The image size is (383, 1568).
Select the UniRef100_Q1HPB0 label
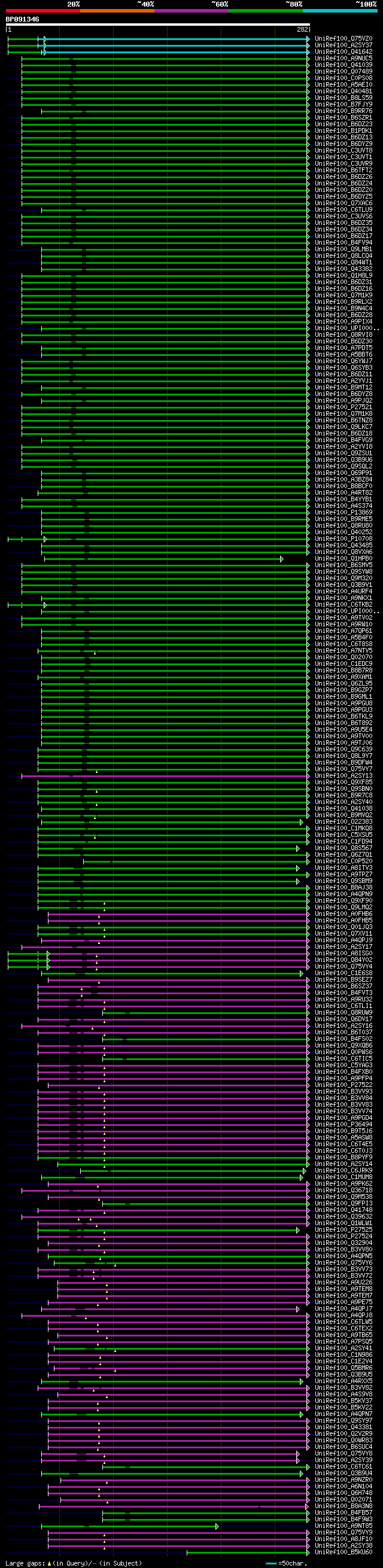point(344,559)
